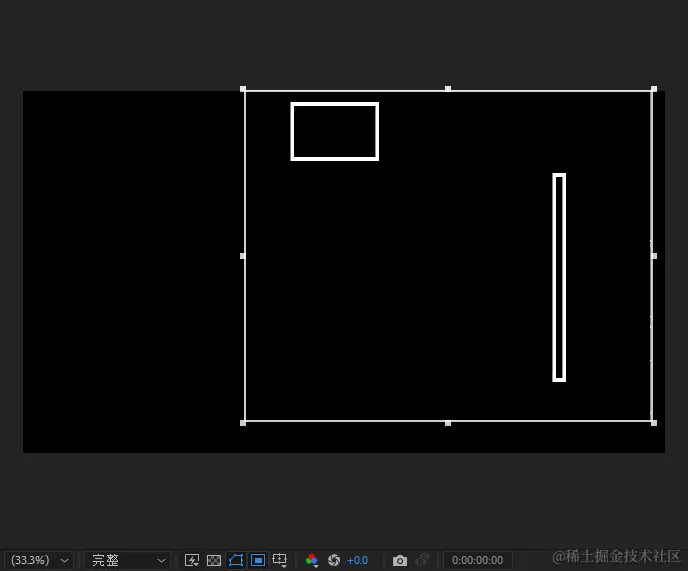The height and width of the screenshot is (571, 688).
Task: Select the tall narrow rectangle shape
Action: point(559,277)
